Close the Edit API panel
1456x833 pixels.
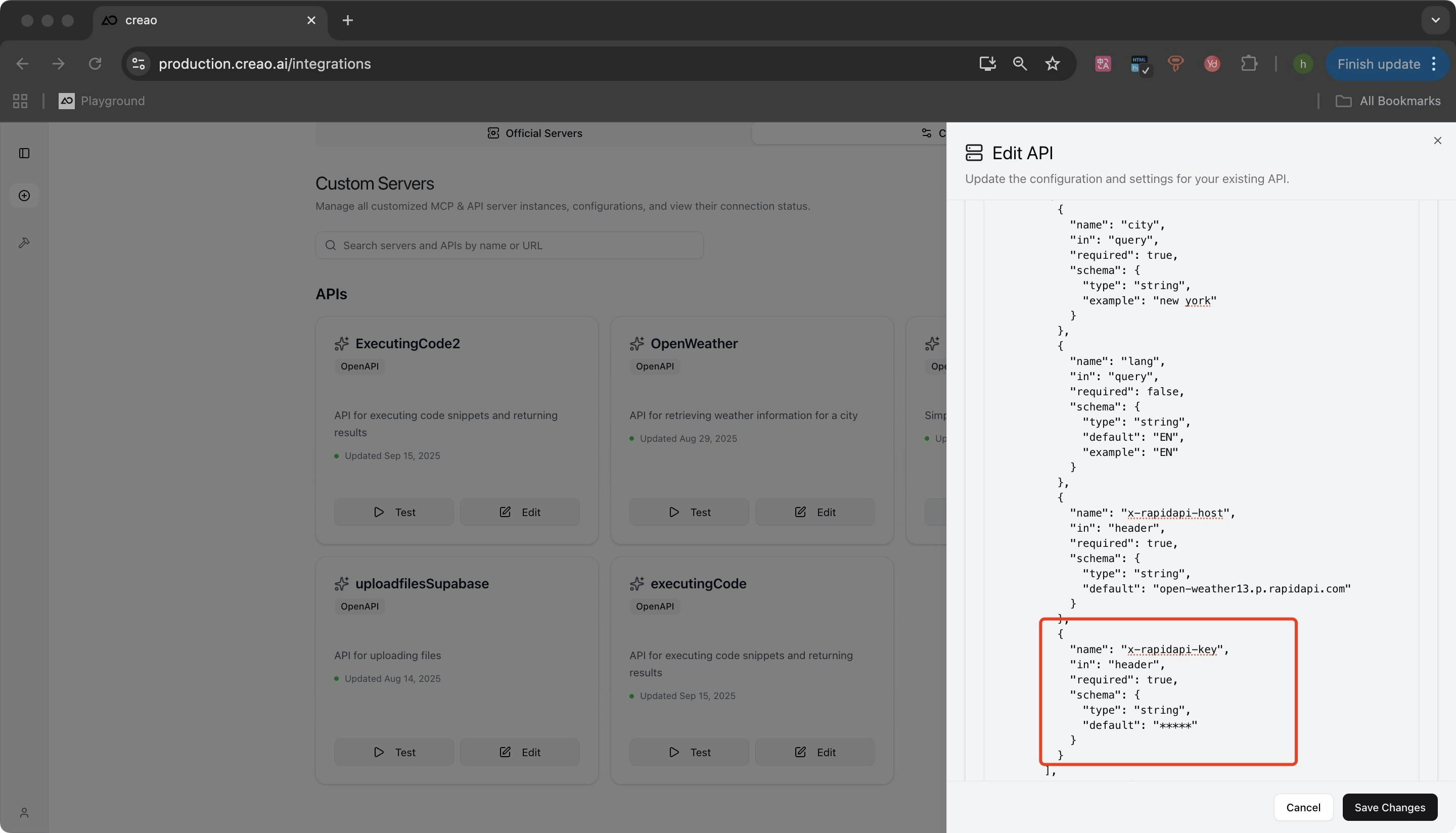click(1437, 141)
